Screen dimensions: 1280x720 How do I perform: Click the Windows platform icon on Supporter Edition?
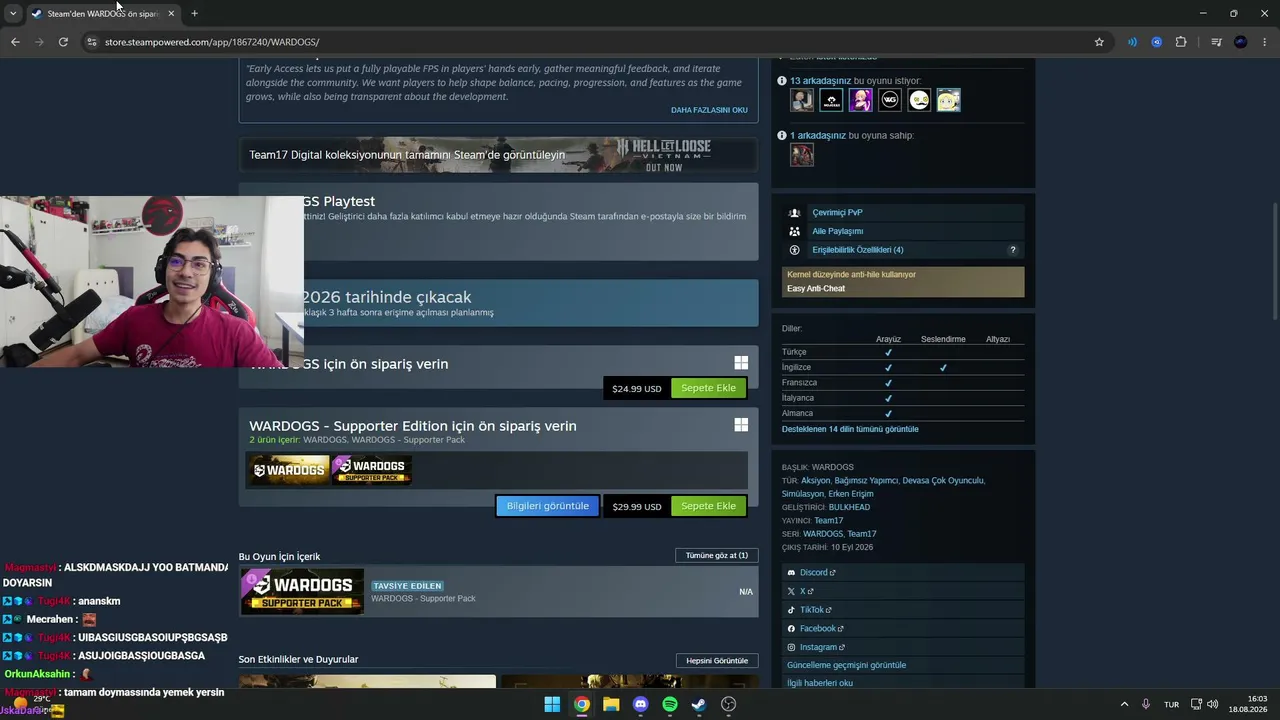(x=741, y=425)
